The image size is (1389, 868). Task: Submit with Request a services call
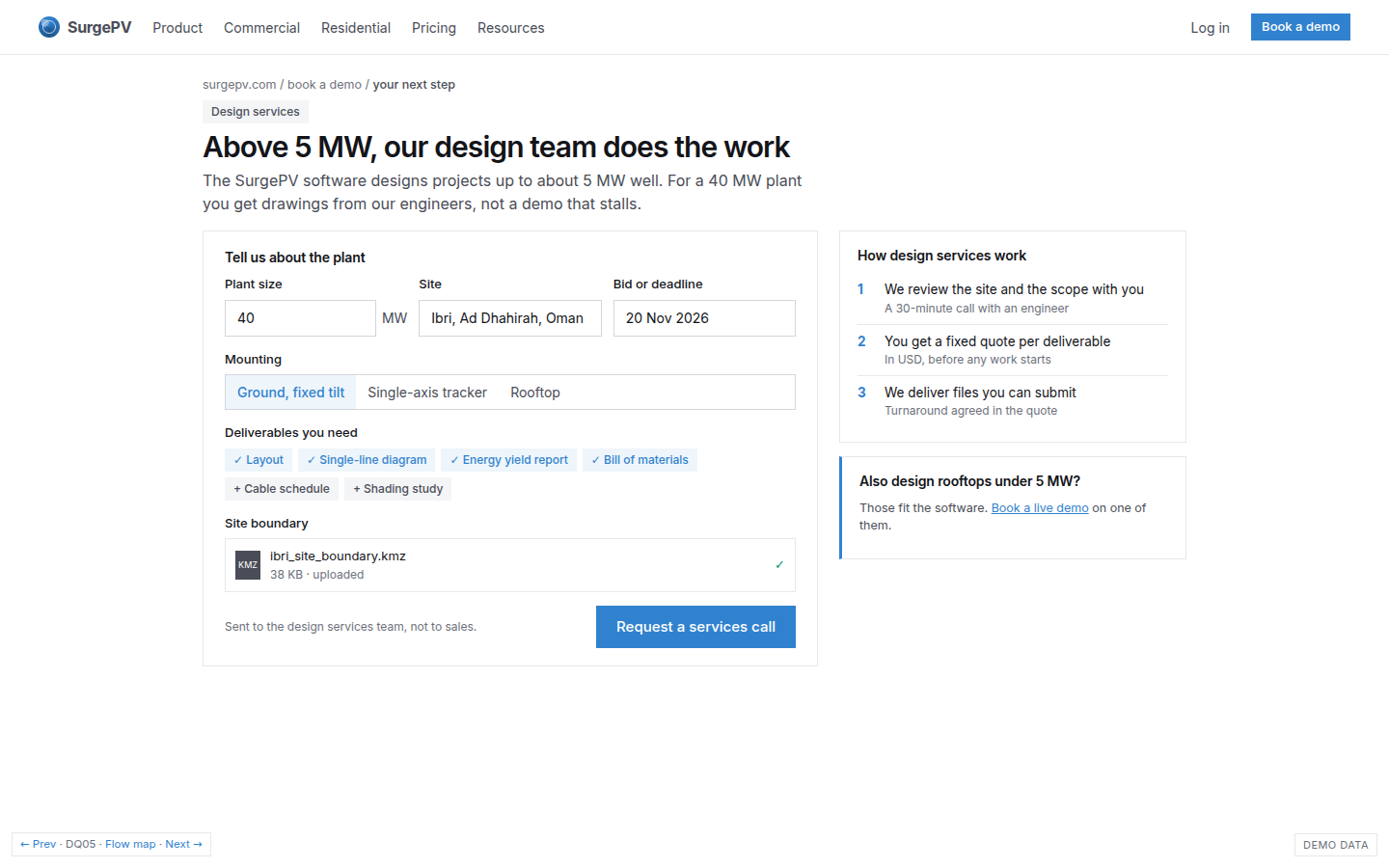click(x=695, y=627)
